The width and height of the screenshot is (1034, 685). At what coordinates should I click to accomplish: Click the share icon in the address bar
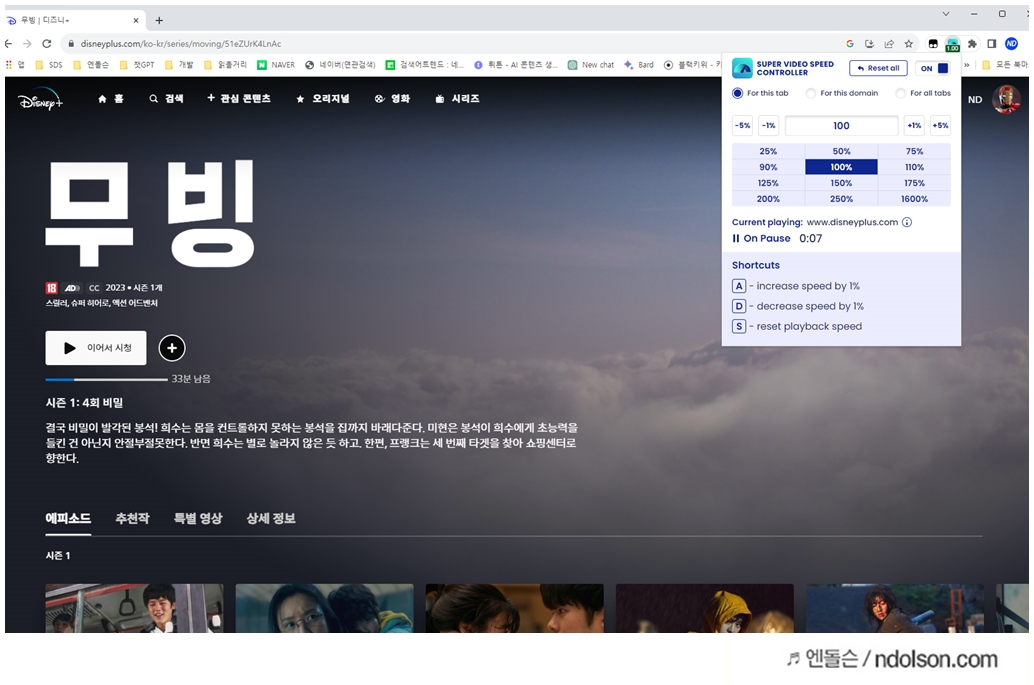point(889,44)
